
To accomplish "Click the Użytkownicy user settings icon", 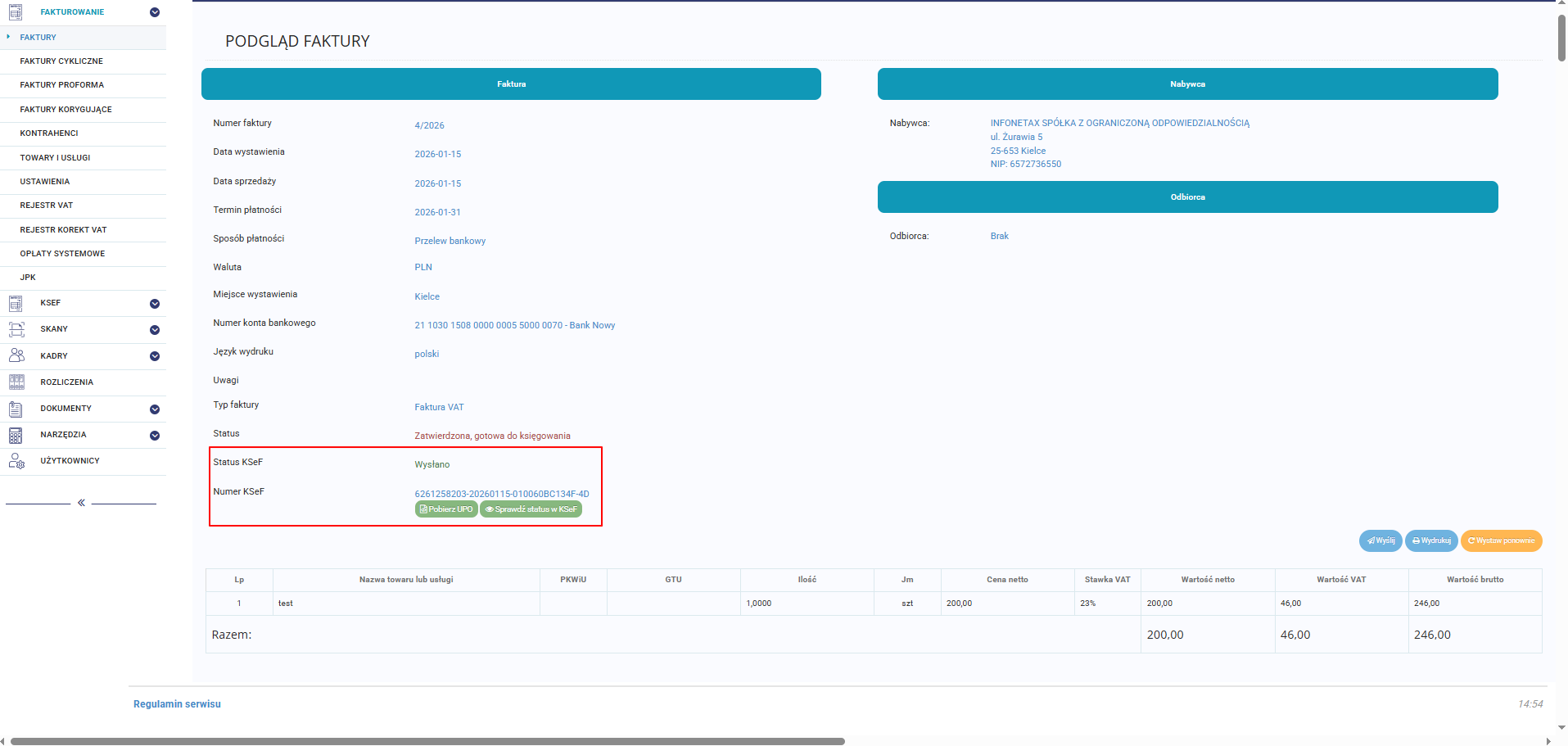I will point(16,461).
